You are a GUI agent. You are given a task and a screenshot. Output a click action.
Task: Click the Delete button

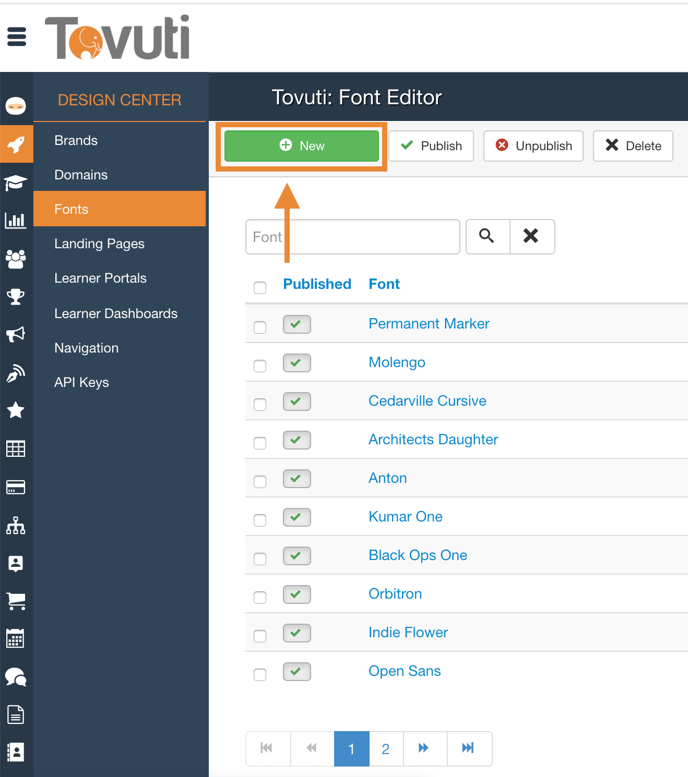(633, 146)
